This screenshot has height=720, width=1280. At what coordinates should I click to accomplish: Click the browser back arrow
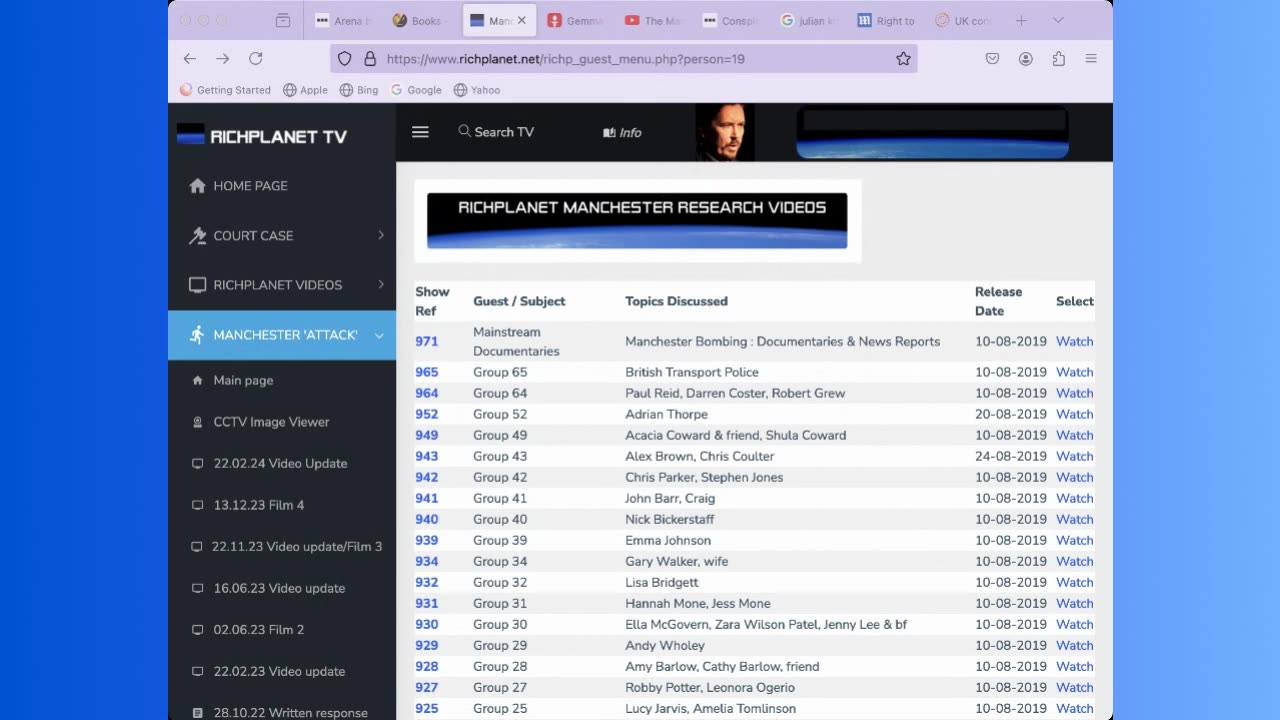(190, 59)
